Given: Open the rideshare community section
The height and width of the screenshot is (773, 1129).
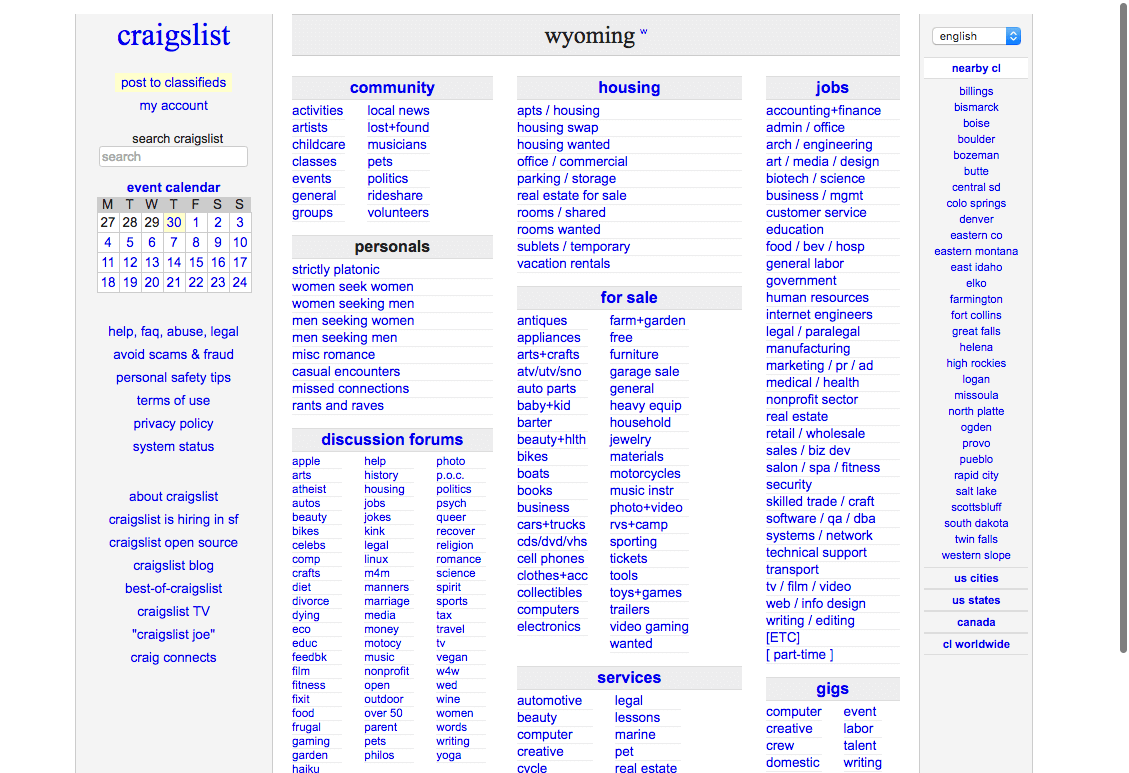Looking at the screenshot, I should click(x=395, y=195).
